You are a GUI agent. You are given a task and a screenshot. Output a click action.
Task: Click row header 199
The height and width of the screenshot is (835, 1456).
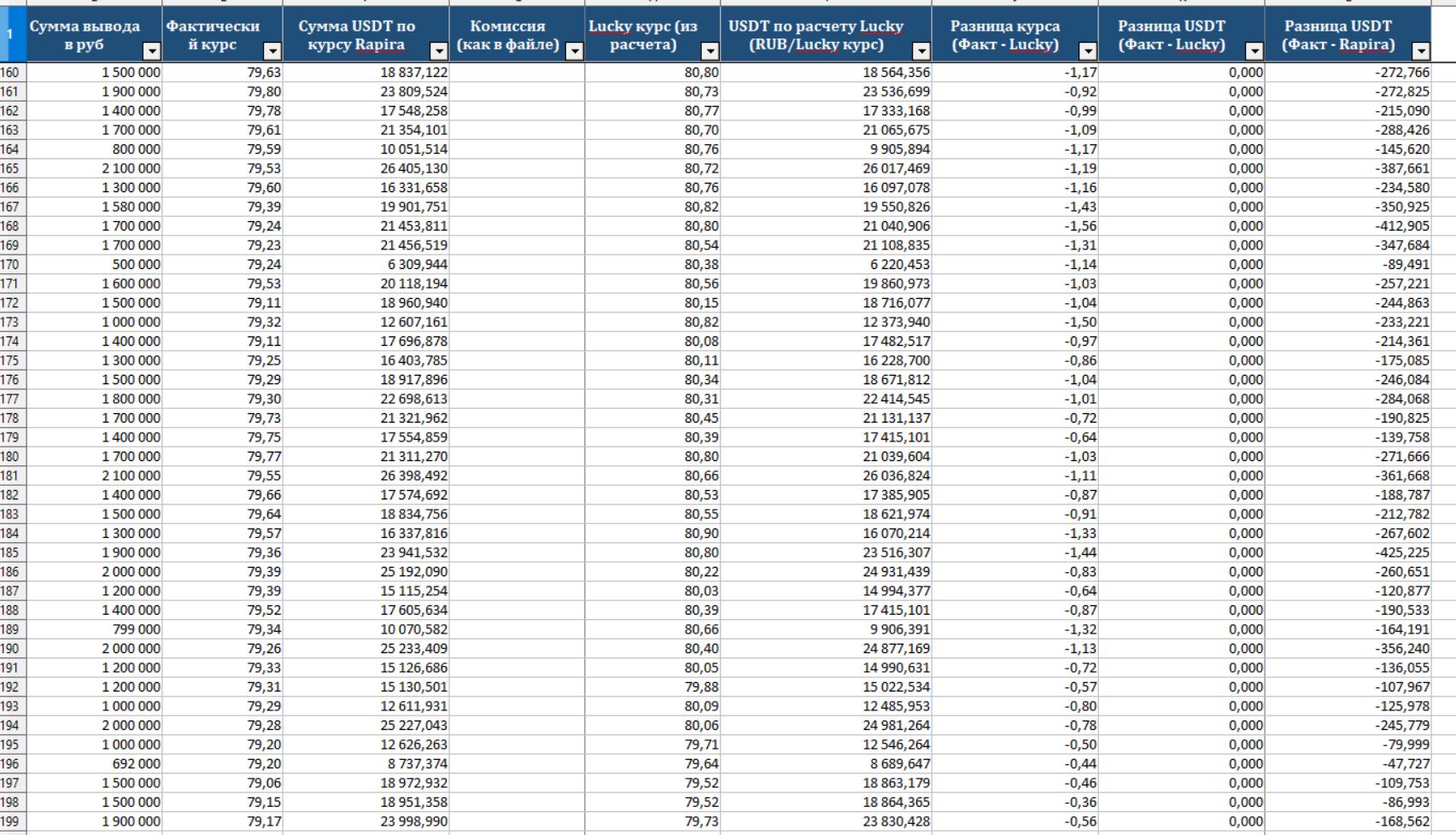pyautogui.click(x=12, y=822)
